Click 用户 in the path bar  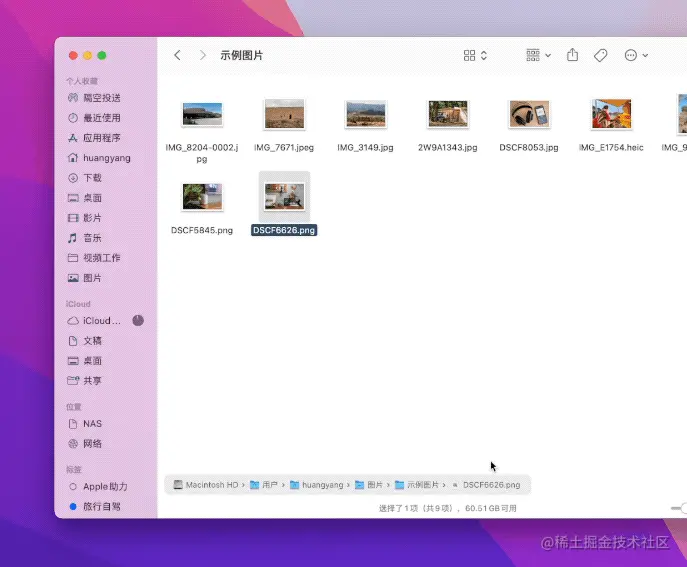pyautogui.click(x=264, y=485)
